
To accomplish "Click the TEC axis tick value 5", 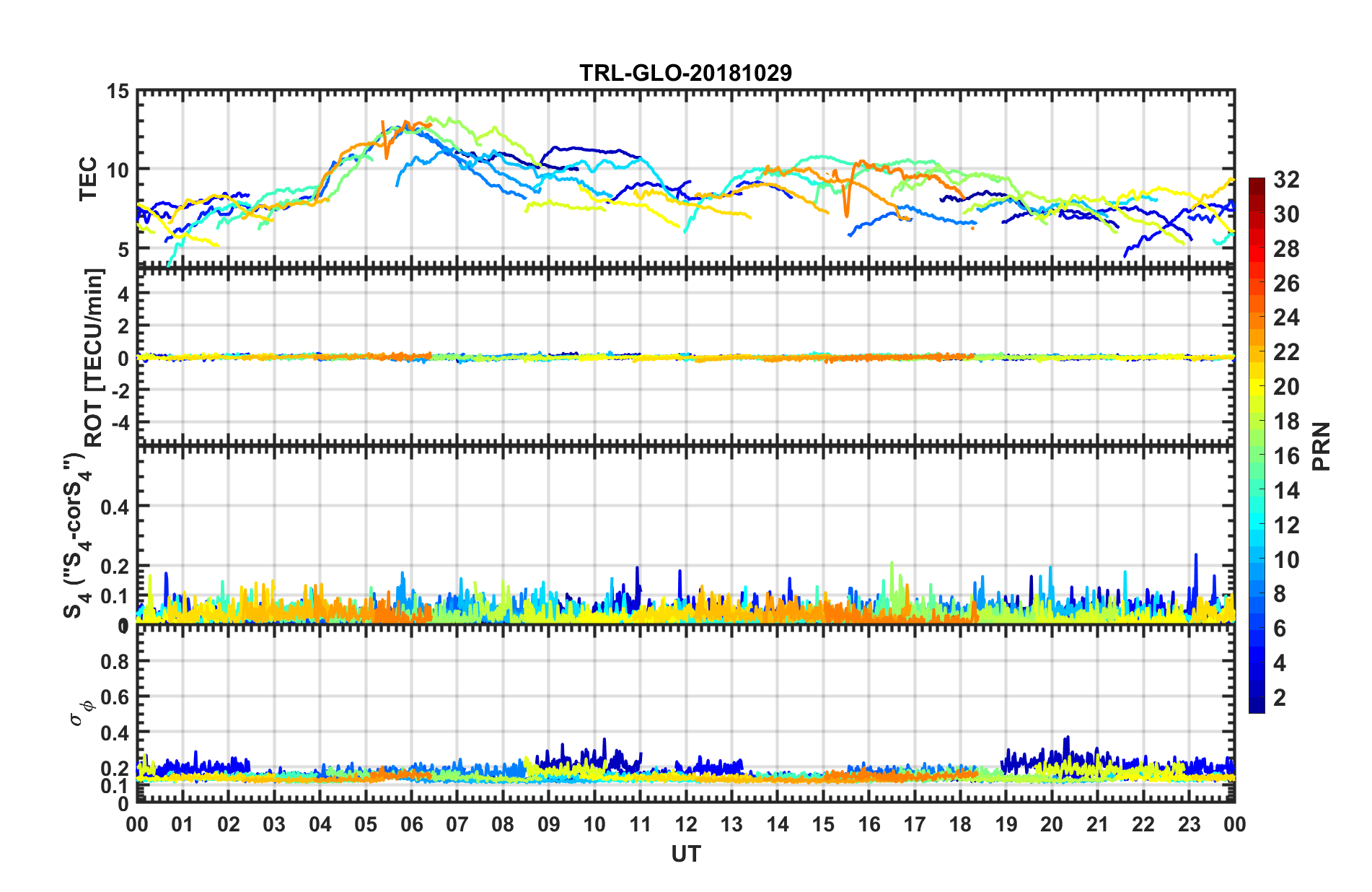I will coord(123,249).
